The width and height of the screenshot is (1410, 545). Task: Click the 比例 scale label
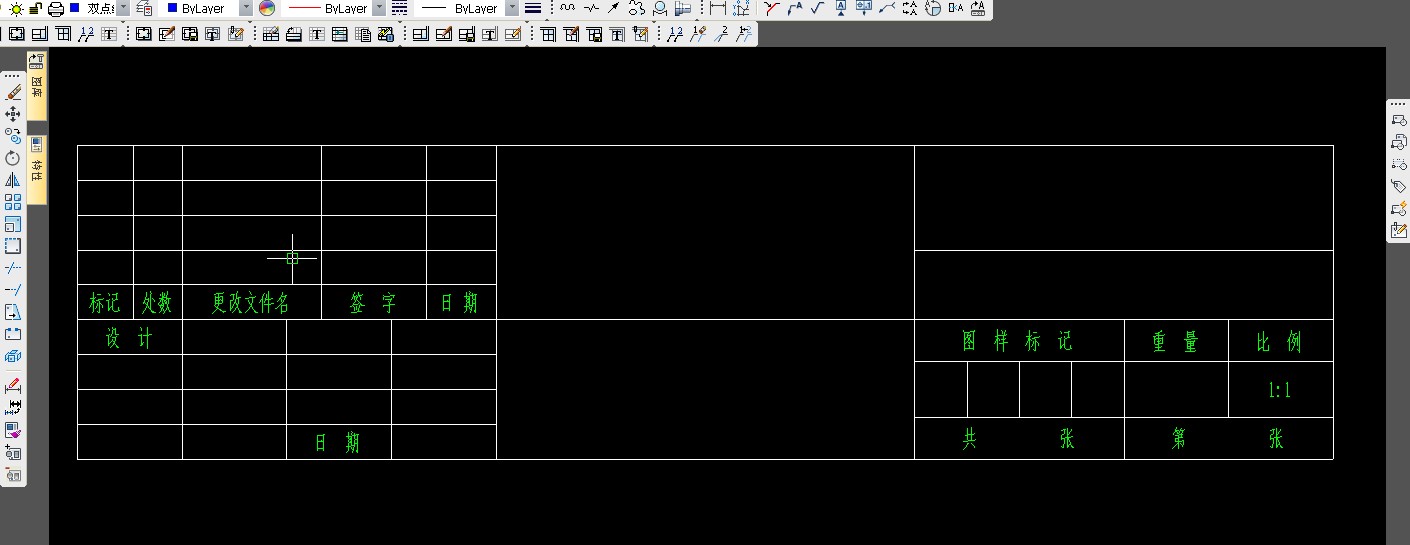1279,342
